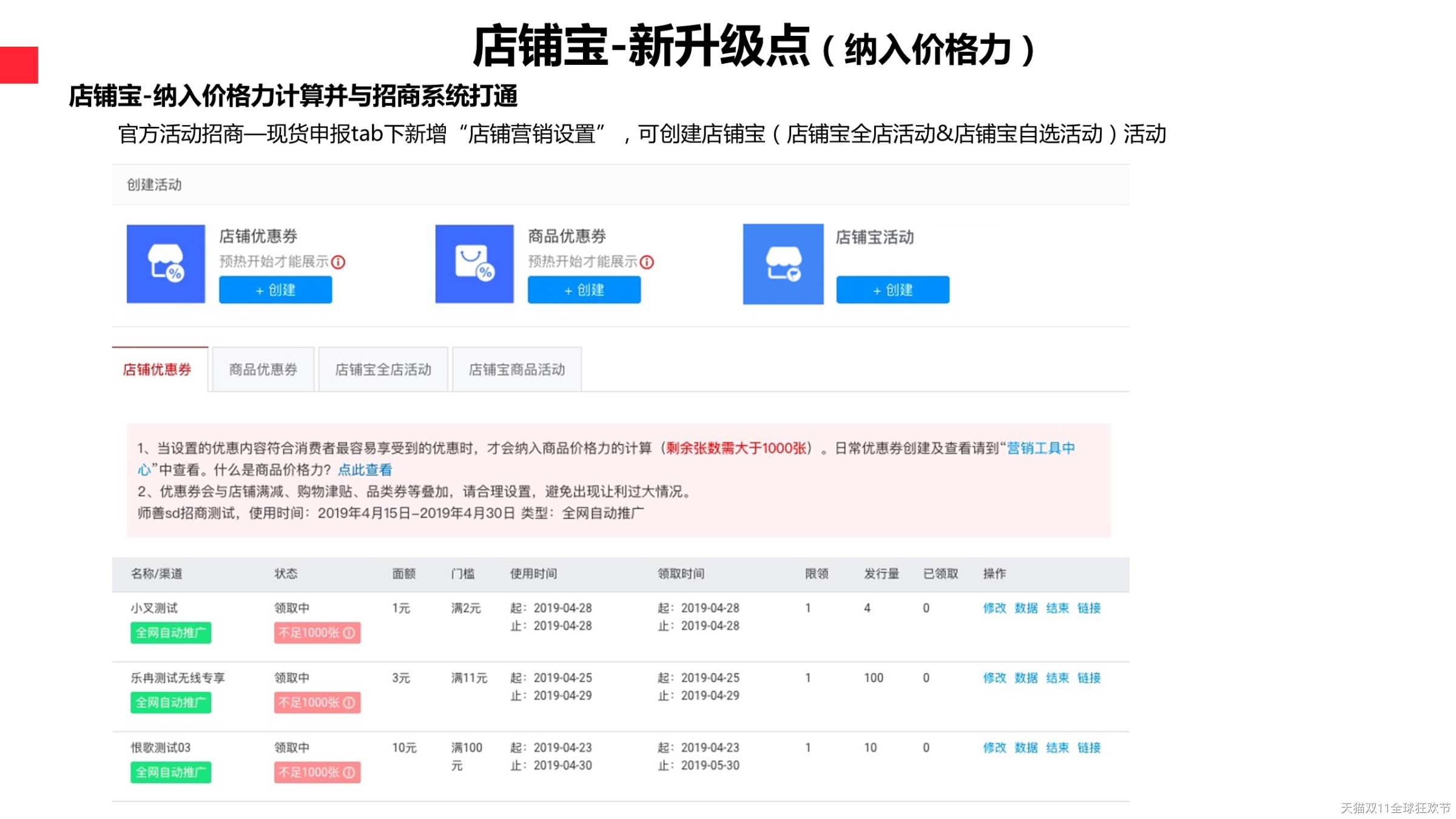The image size is (1456, 819).
Task: Click 结束 for the 恨歌测试03 coupon
Action: point(1057,747)
